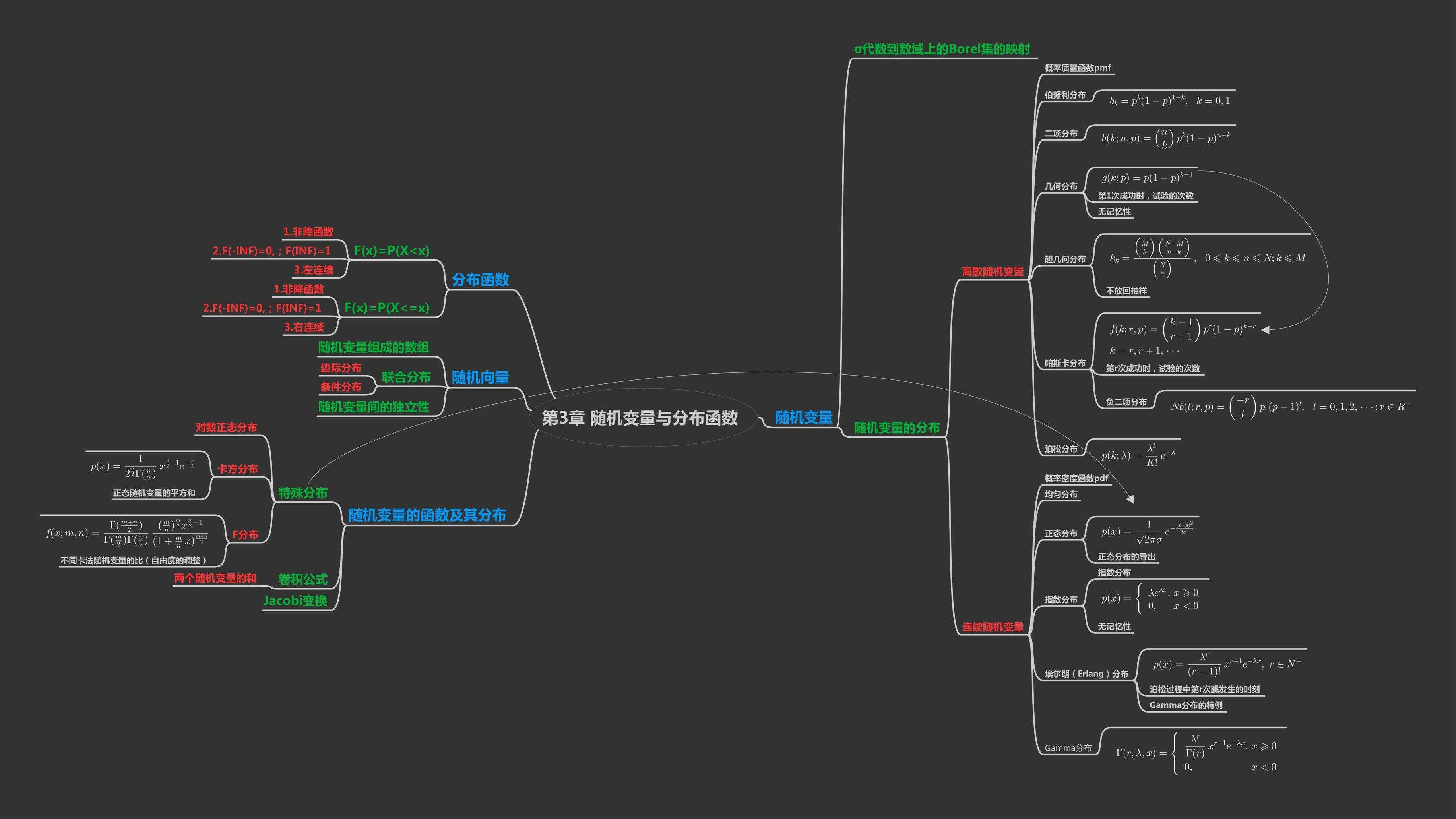The height and width of the screenshot is (819, 1456).
Task: Click the 概率质量函数pmf node
Action: tap(1078, 68)
